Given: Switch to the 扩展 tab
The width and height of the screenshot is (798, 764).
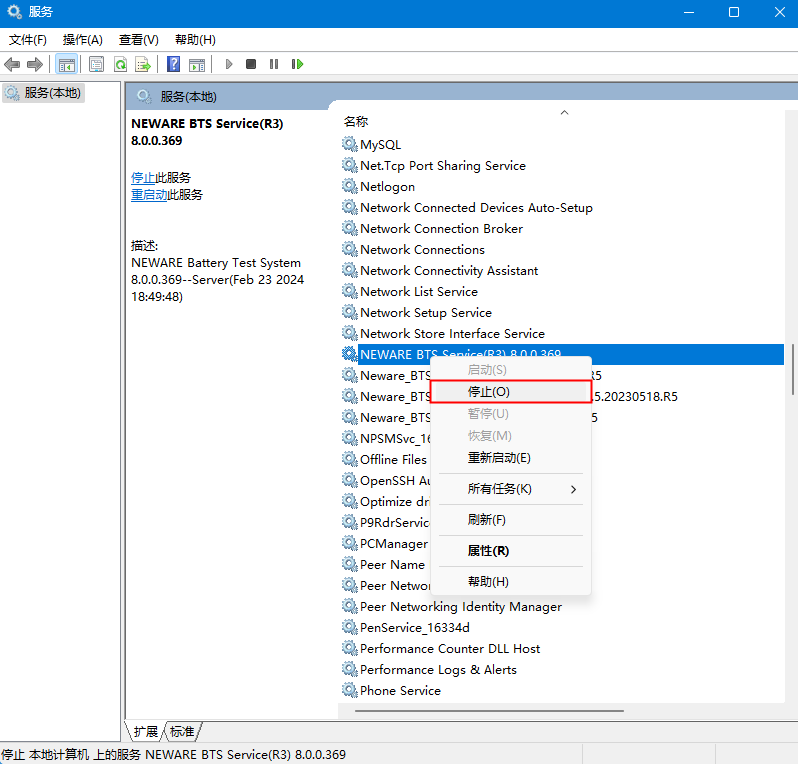Looking at the screenshot, I should (x=146, y=731).
